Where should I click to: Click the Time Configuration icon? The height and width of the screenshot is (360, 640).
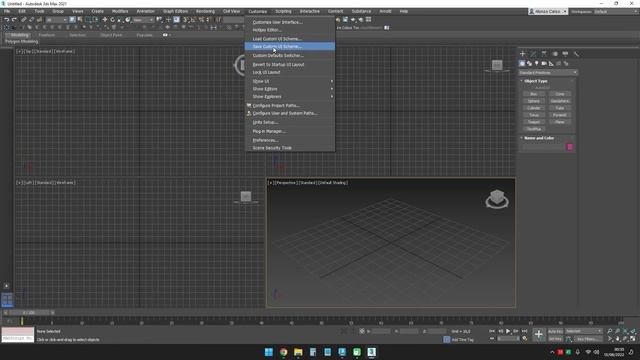(525, 339)
